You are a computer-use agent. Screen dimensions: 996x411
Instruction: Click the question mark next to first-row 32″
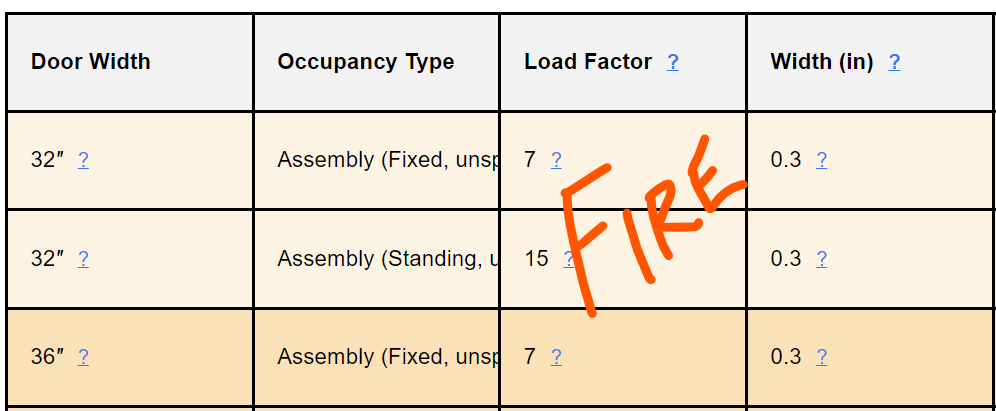pos(83,160)
